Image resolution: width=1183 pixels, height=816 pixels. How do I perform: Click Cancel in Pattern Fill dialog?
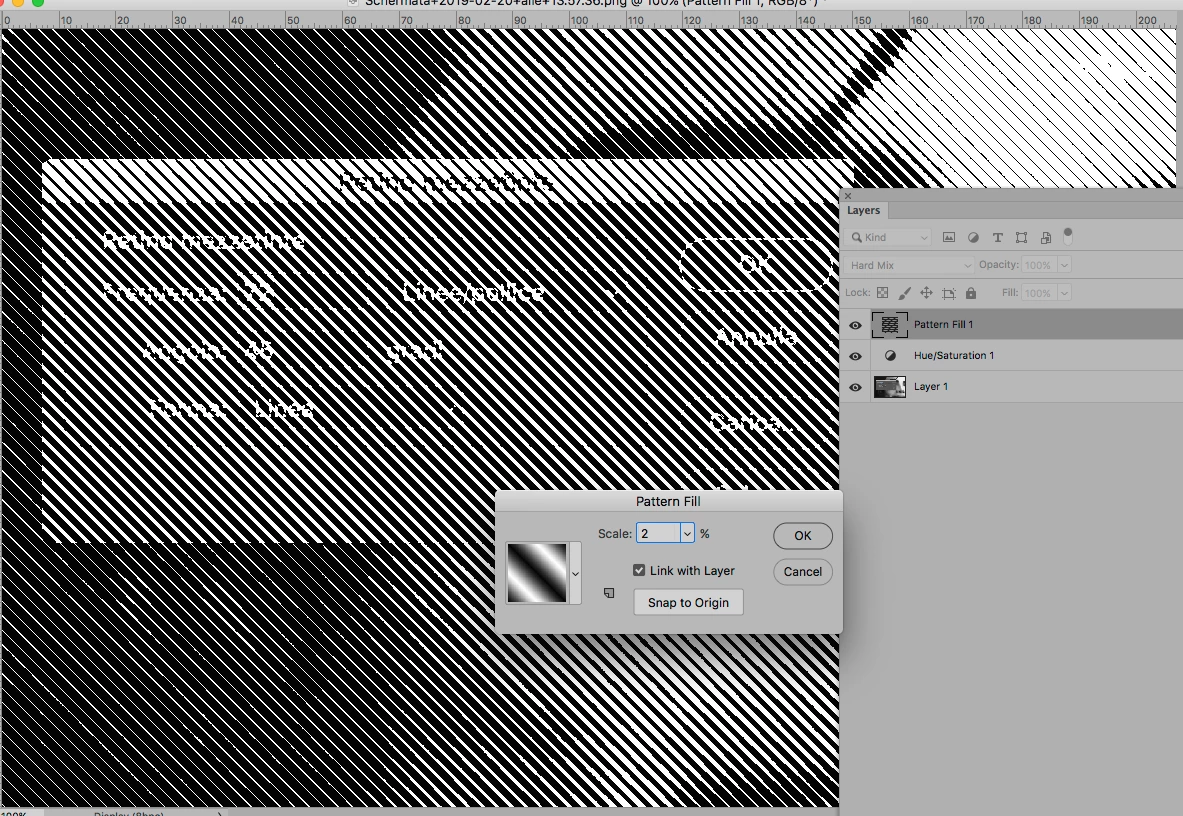(x=803, y=572)
